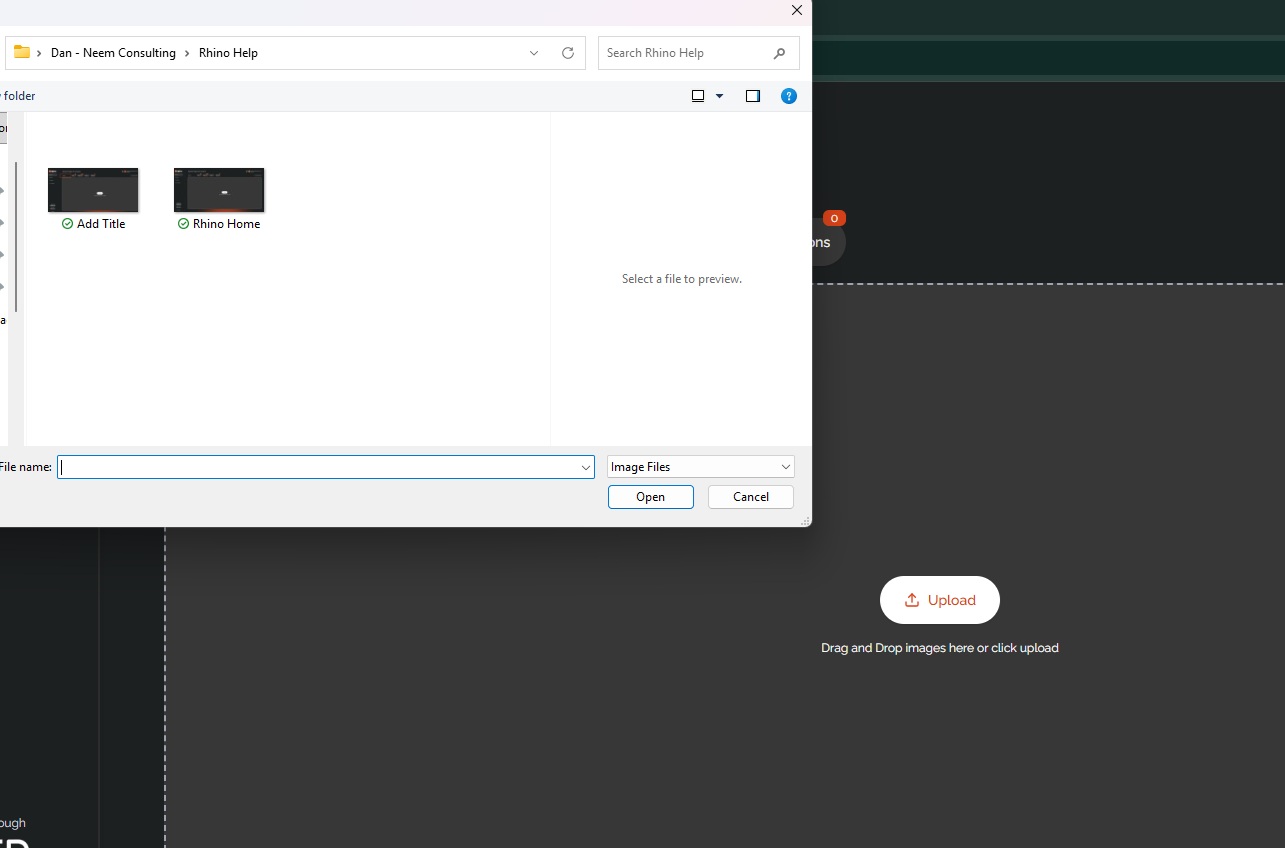Expand the view options dropdown arrow
The image size is (1285, 848).
(719, 96)
